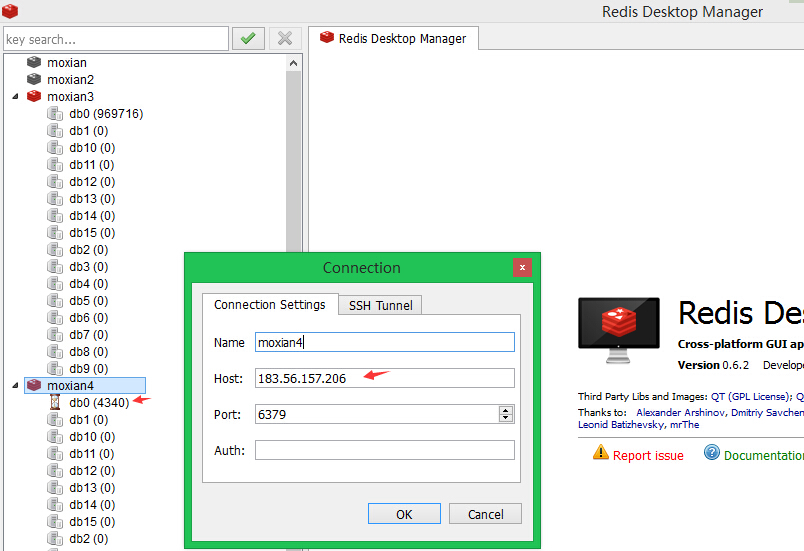
Task: Click database icon of db0 (969716)
Action: pos(55,114)
